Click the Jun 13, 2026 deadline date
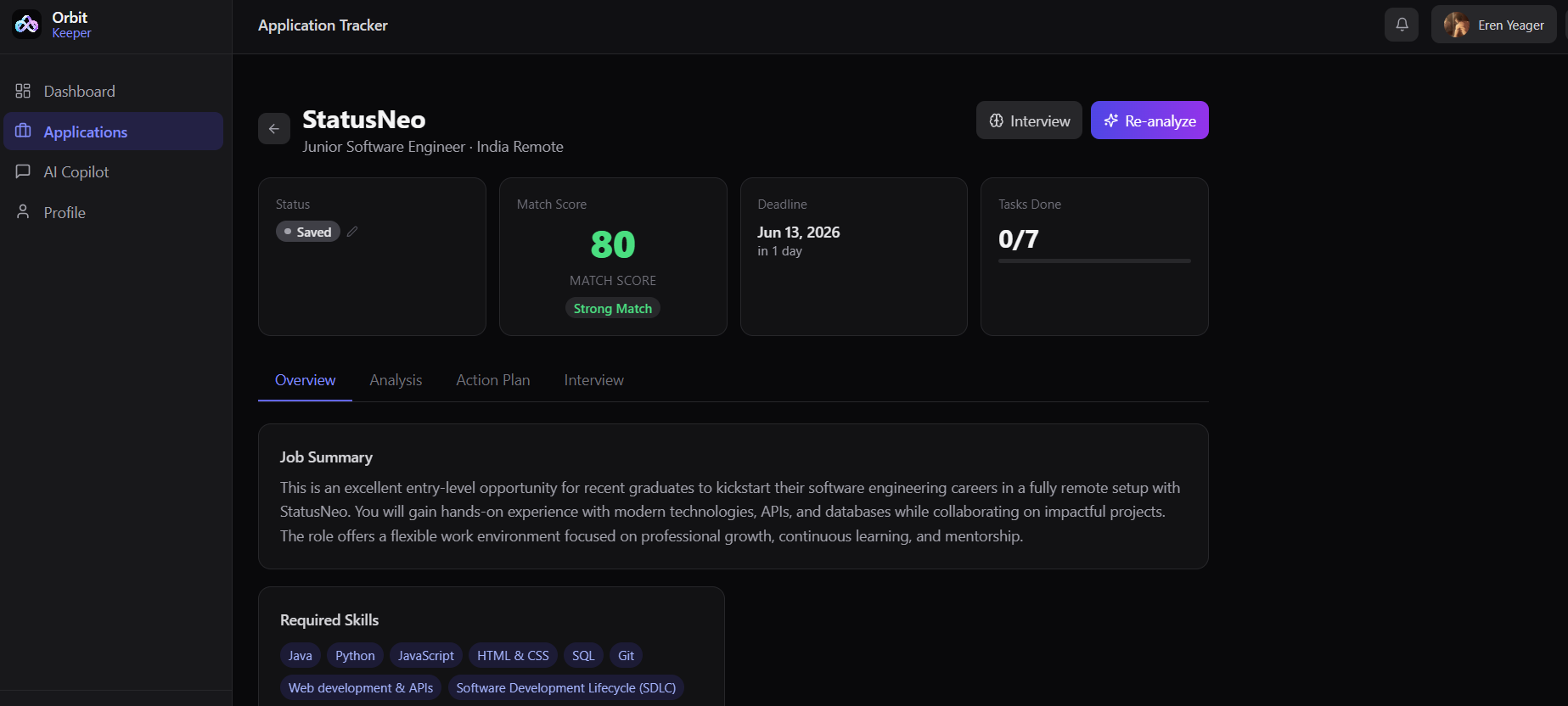The height and width of the screenshot is (706, 1568). tap(799, 233)
